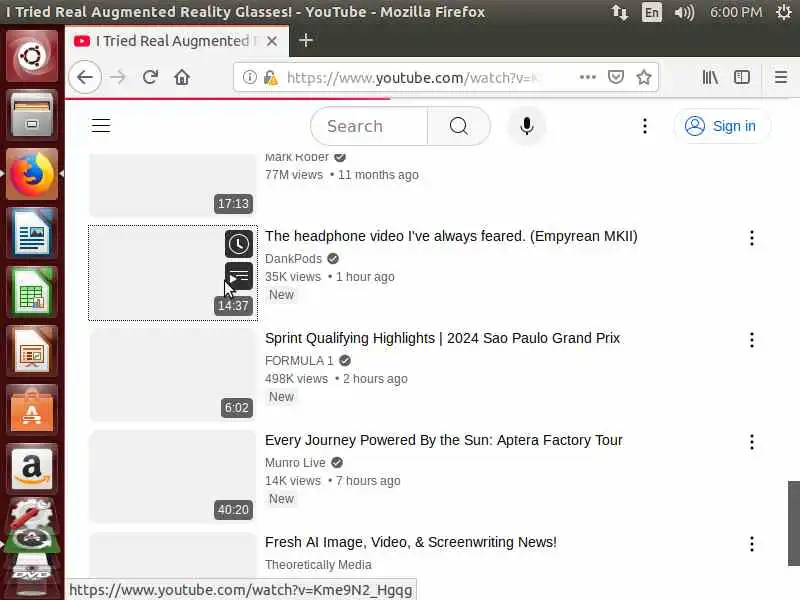Go back using the Firefox back arrow
Screen dimensions: 800x600
[x=85, y=78]
